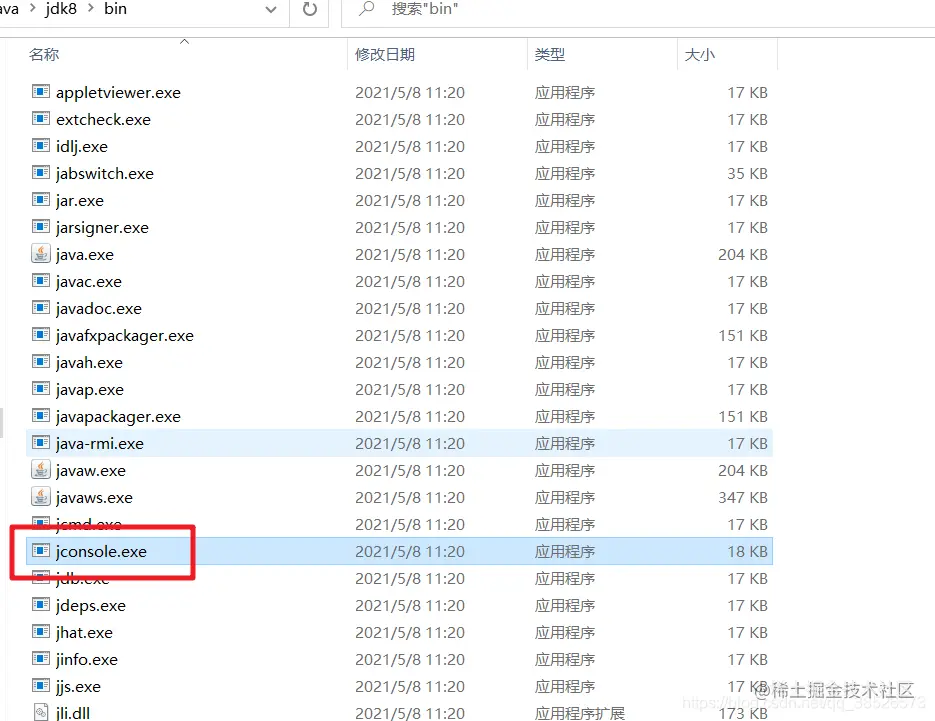Click the jhat.exe file icon

41,631
